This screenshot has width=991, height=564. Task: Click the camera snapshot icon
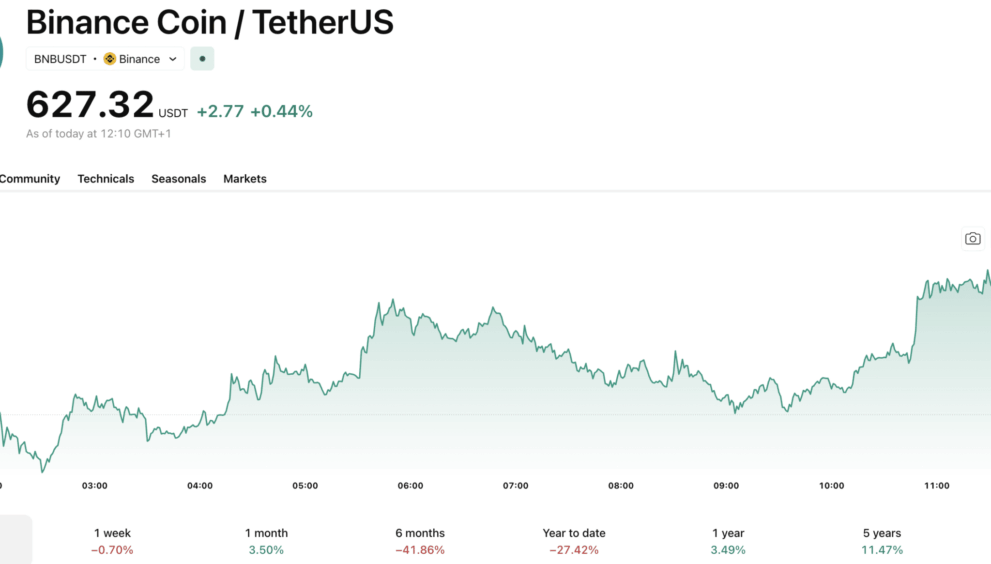(972, 238)
